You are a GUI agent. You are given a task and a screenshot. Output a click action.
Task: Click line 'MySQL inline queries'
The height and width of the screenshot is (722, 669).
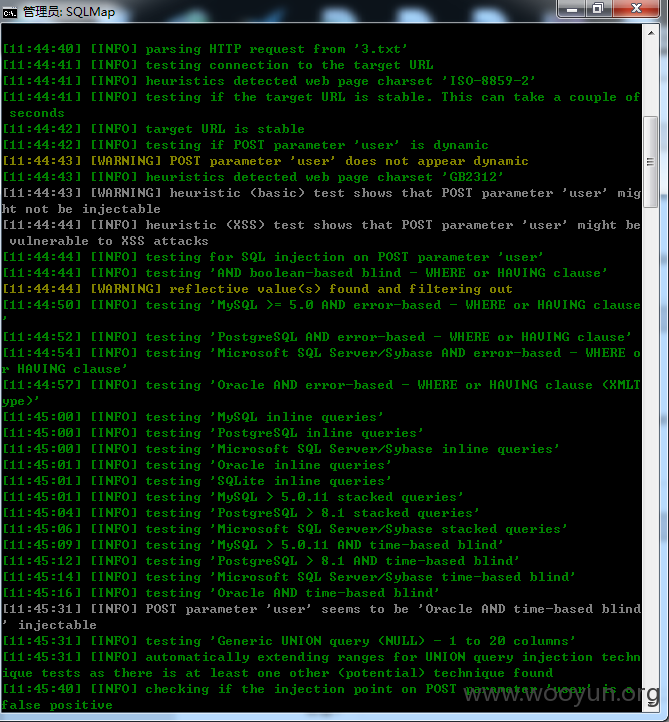pos(192,417)
